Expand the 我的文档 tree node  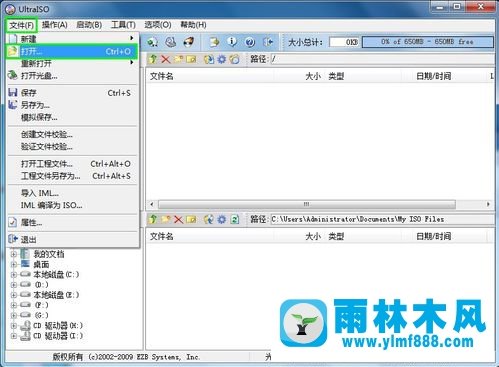coord(14,254)
